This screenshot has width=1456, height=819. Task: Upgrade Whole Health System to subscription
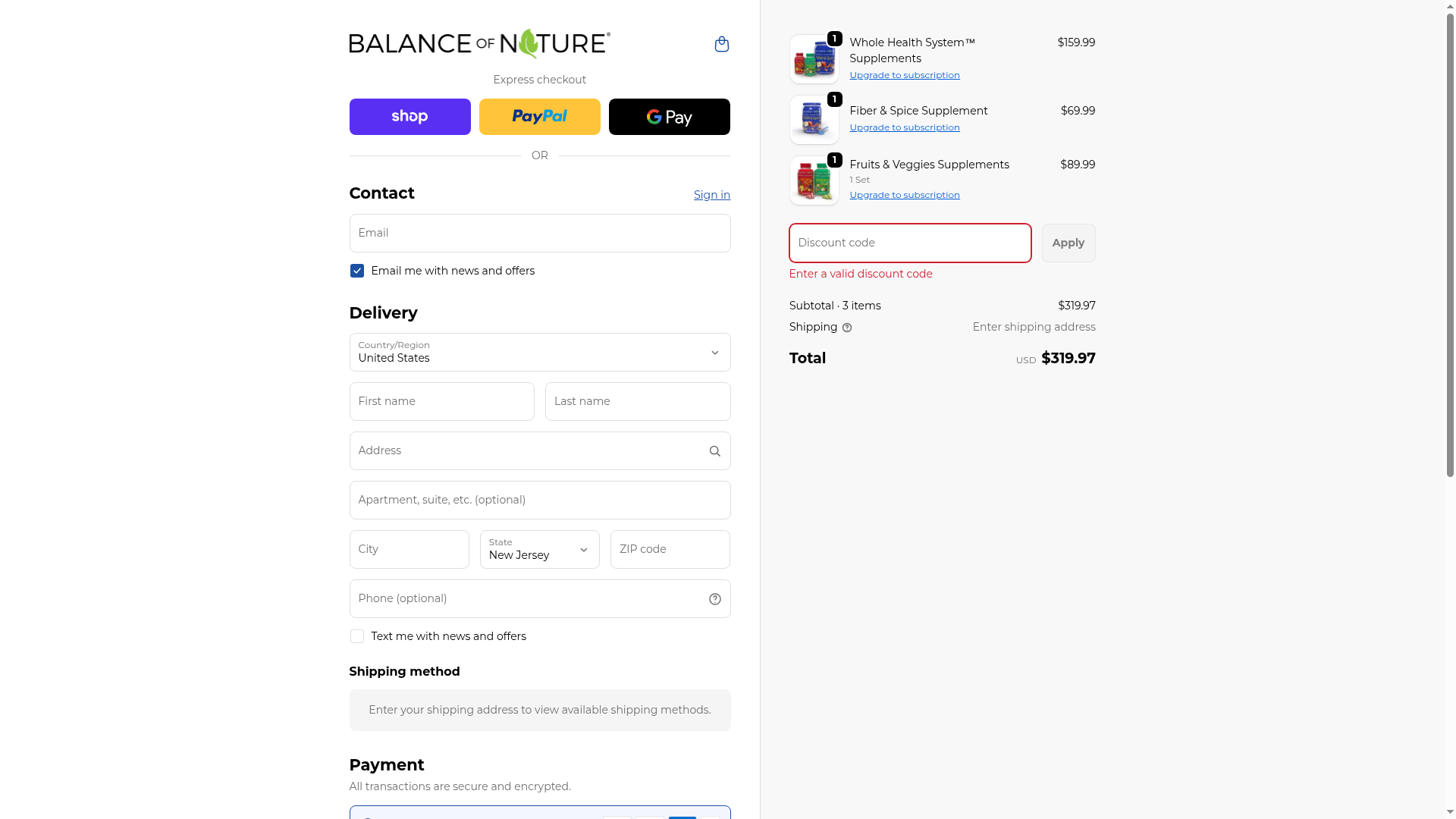point(904,75)
